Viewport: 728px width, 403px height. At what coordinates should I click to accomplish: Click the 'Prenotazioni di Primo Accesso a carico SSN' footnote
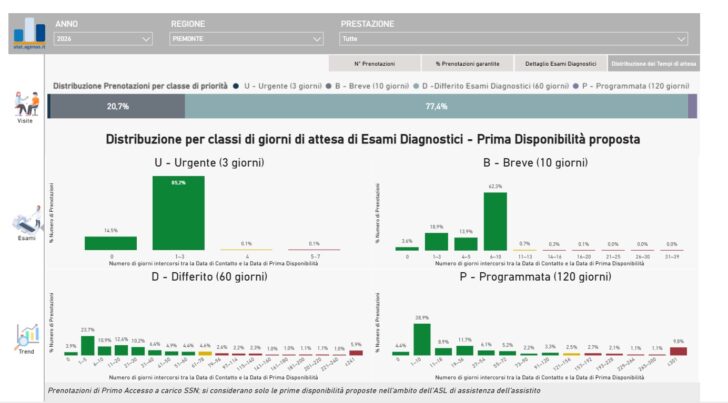[x=294, y=391]
